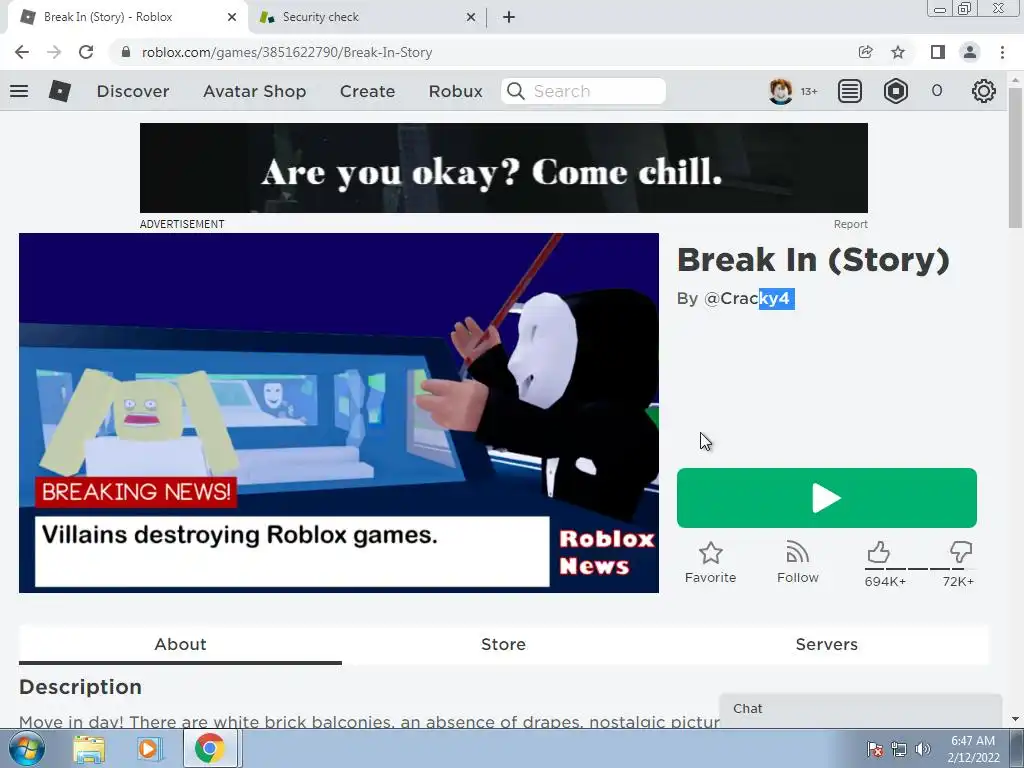Click the 13+ age label
The image size is (1024, 768).
(x=809, y=91)
